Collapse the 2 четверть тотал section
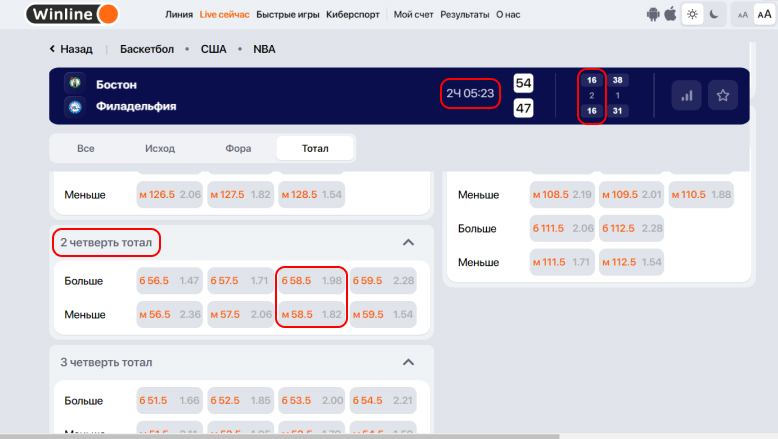The image size is (778, 439). (x=408, y=242)
